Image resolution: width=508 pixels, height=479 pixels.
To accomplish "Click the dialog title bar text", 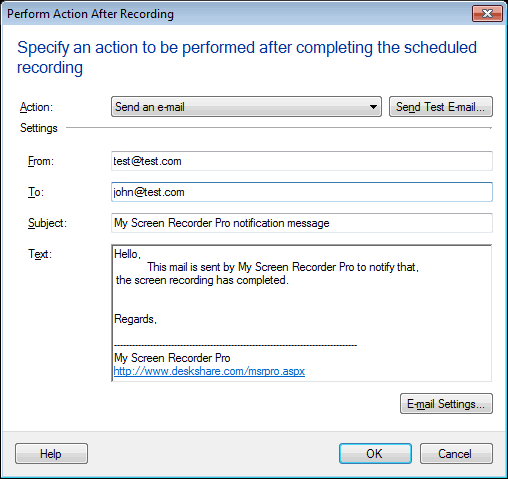I will pyautogui.click(x=90, y=14).
